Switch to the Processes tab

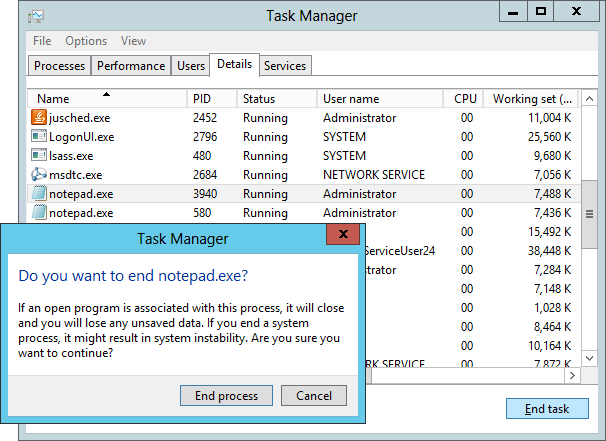tap(59, 66)
